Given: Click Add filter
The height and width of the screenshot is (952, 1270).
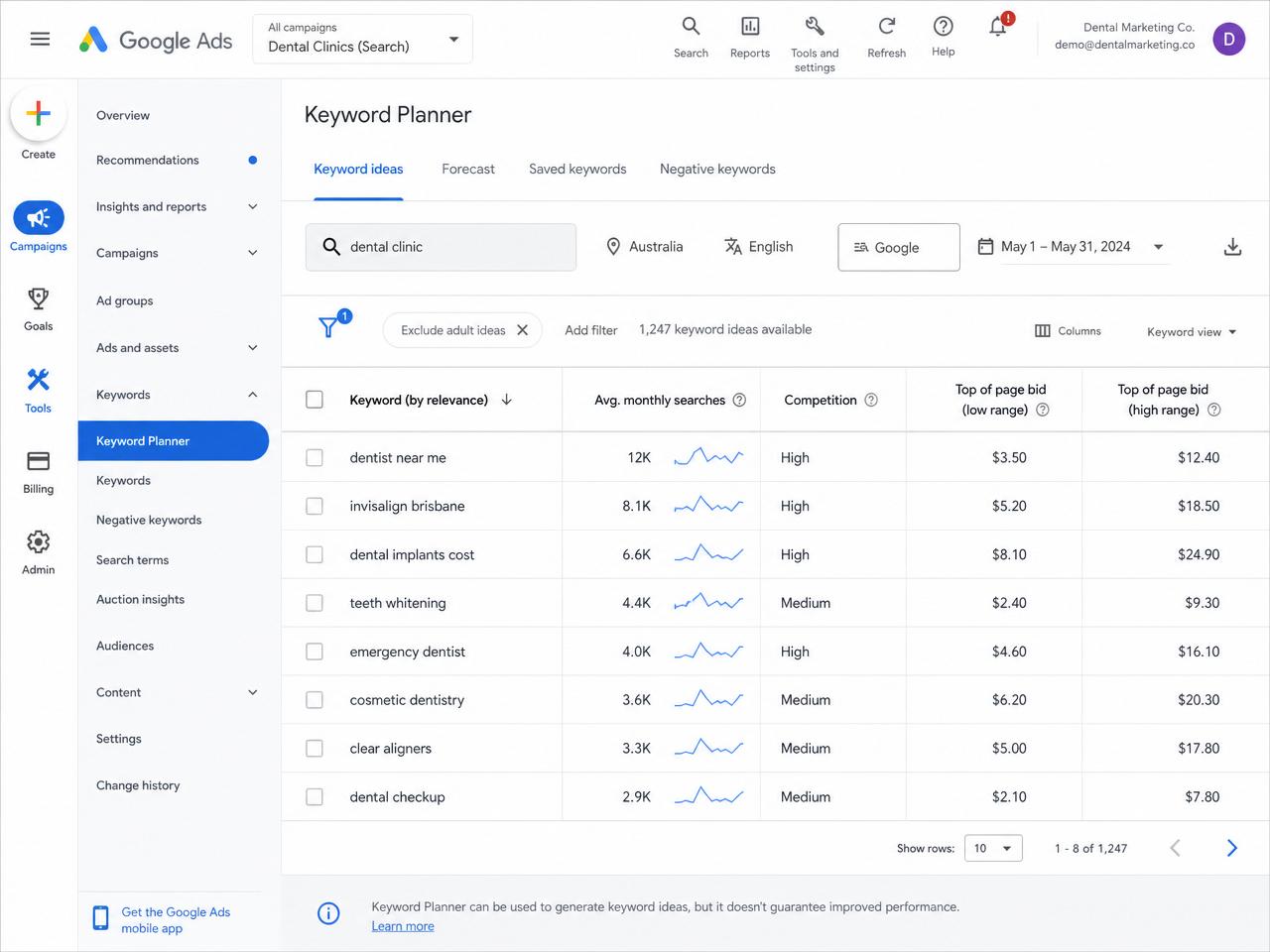Looking at the screenshot, I should tap(591, 330).
